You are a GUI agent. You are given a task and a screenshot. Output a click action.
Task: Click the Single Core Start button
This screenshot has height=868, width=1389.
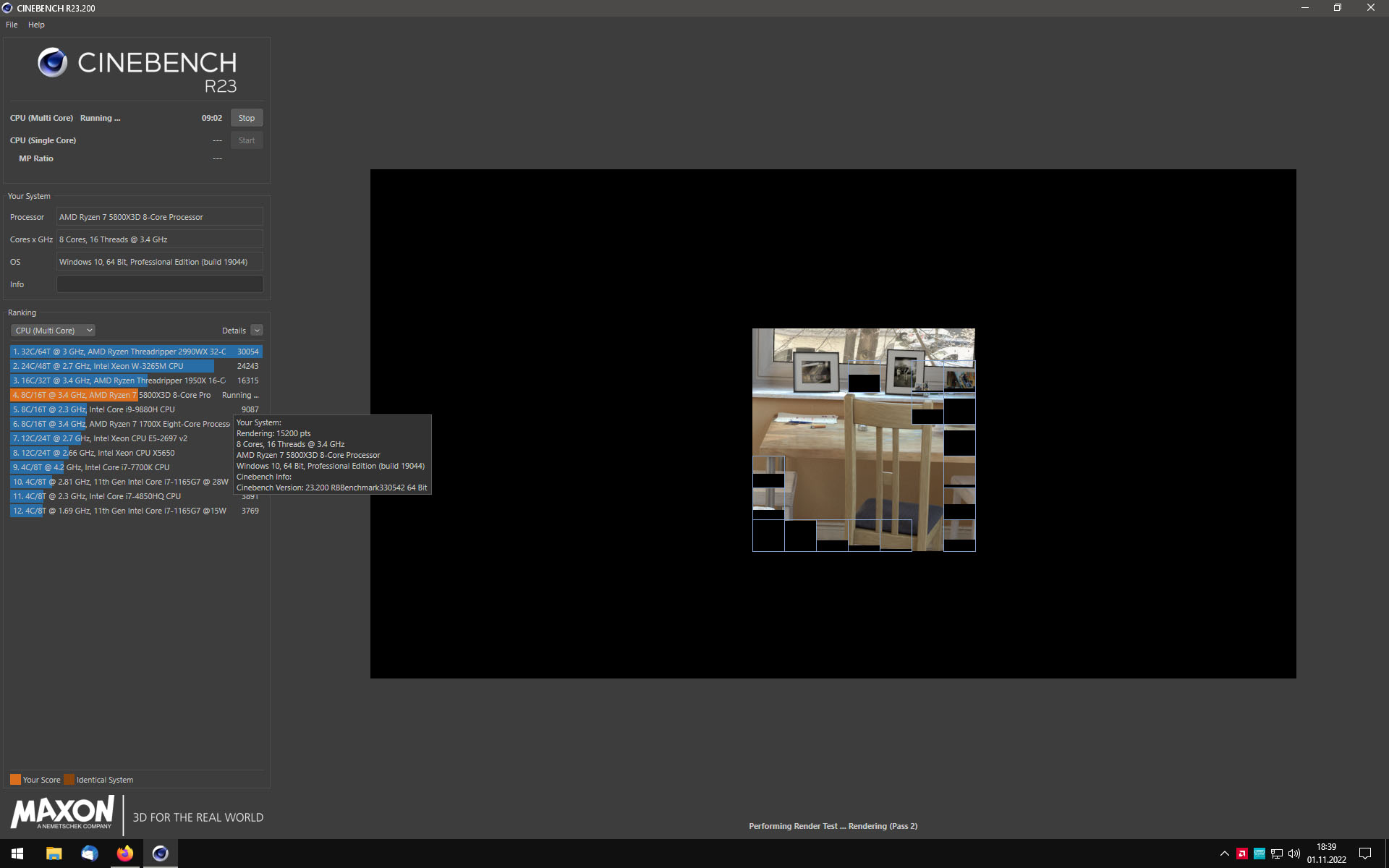point(247,140)
